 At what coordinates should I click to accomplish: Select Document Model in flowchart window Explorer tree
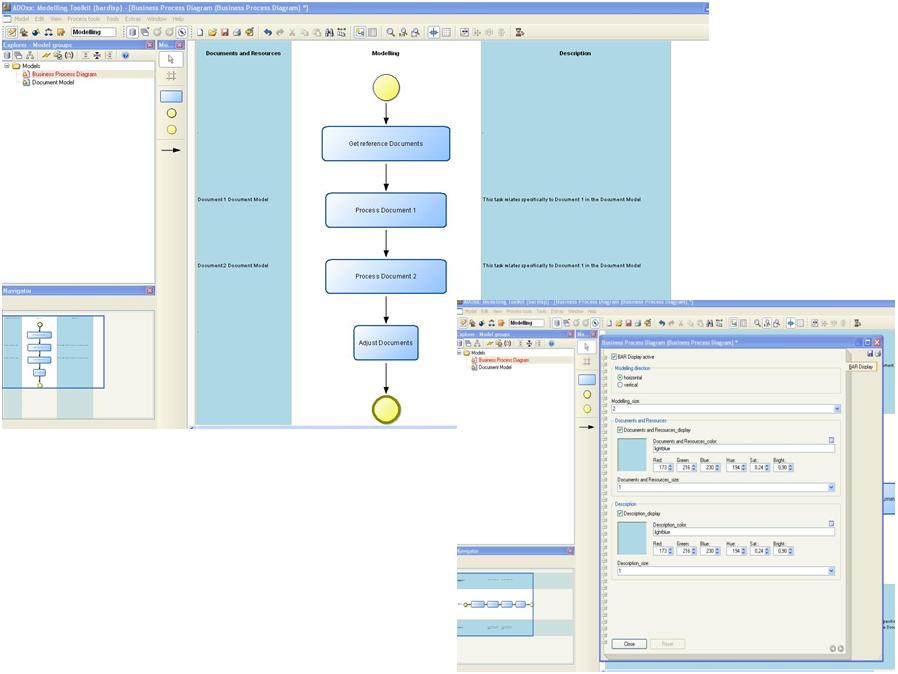tap(53, 82)
